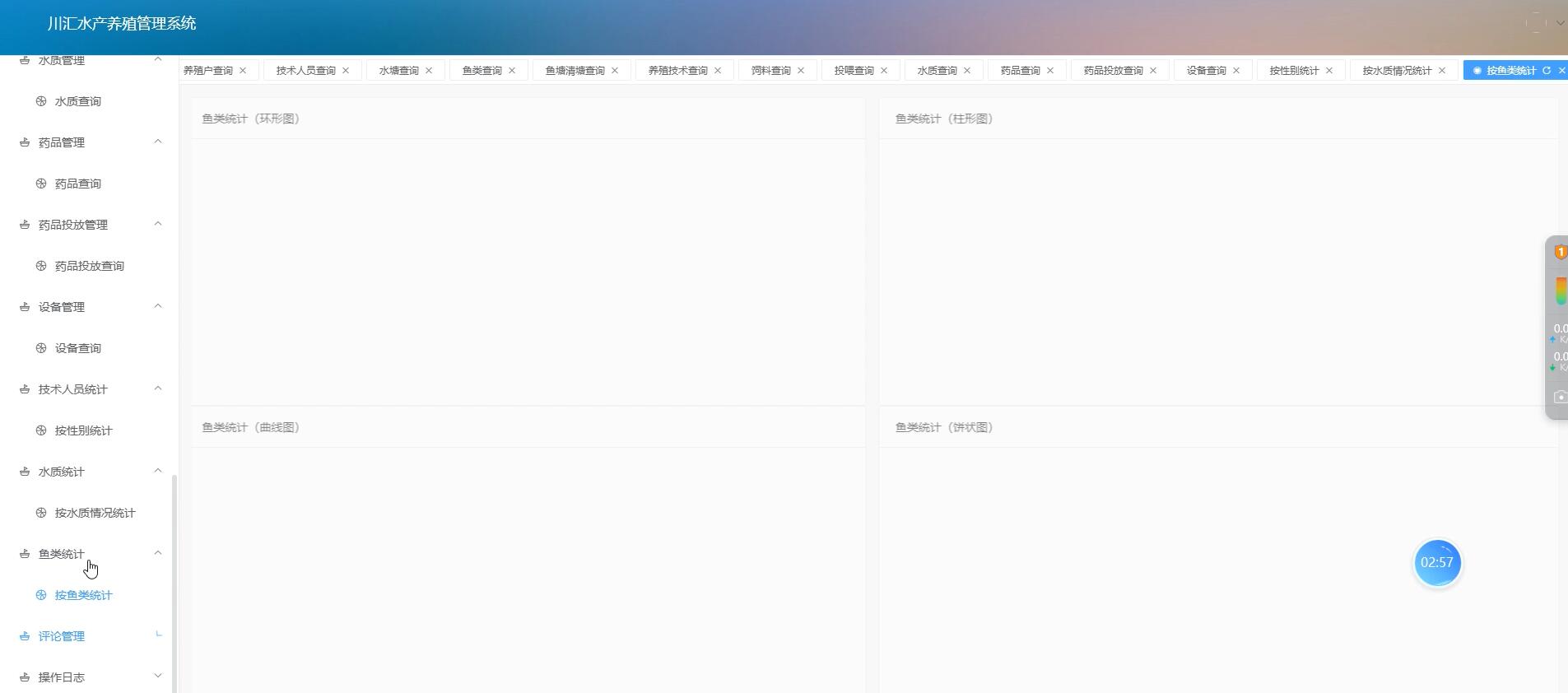Close the 鱼类查询 tab
Screen dimensions: 1568x693
512,71
